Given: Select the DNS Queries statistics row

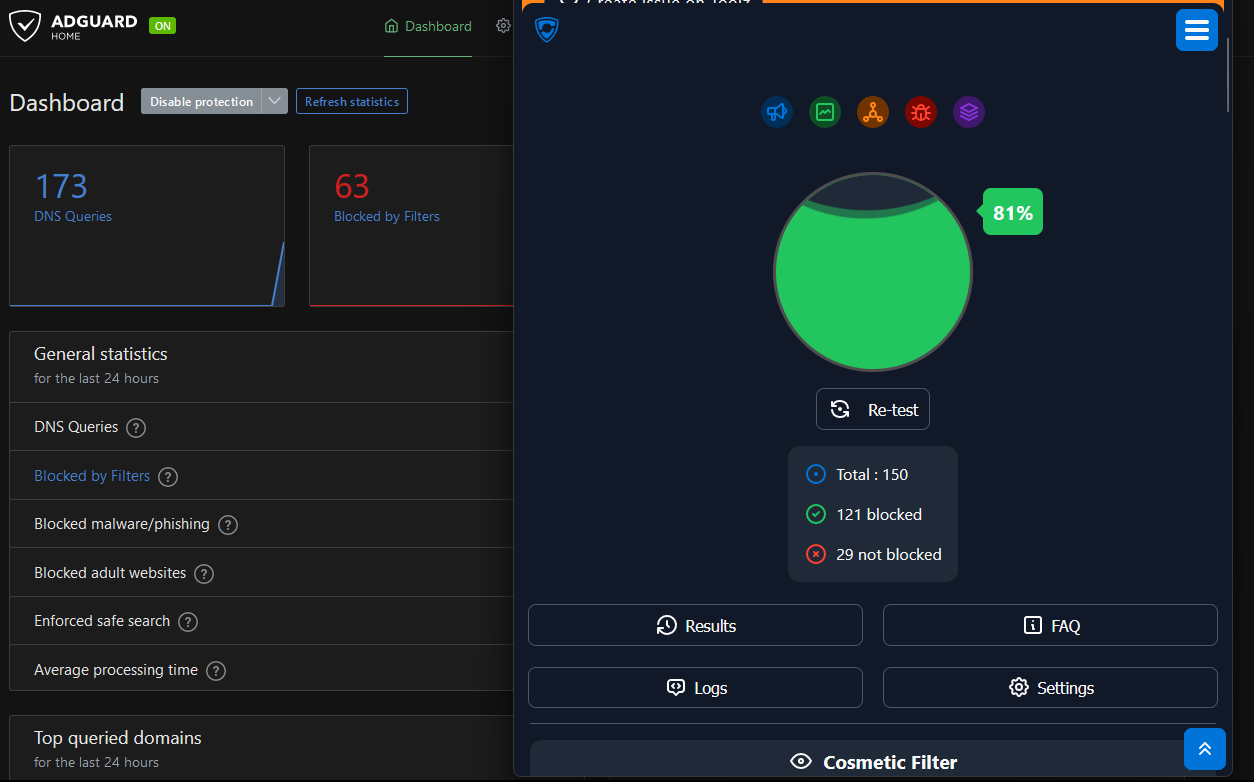Looking at the screenshot, I should [261, 427].
